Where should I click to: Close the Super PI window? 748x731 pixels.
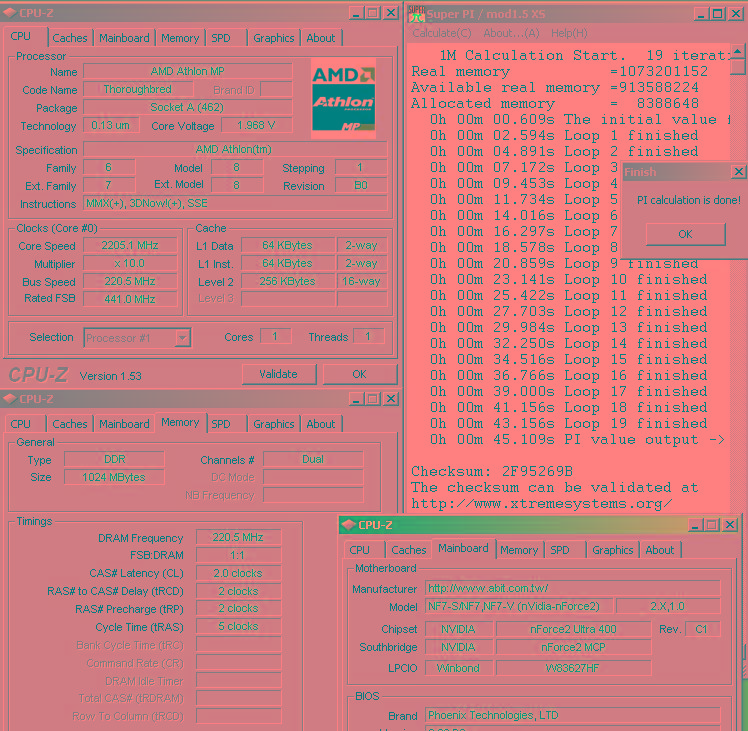click(x=736, y=14)
